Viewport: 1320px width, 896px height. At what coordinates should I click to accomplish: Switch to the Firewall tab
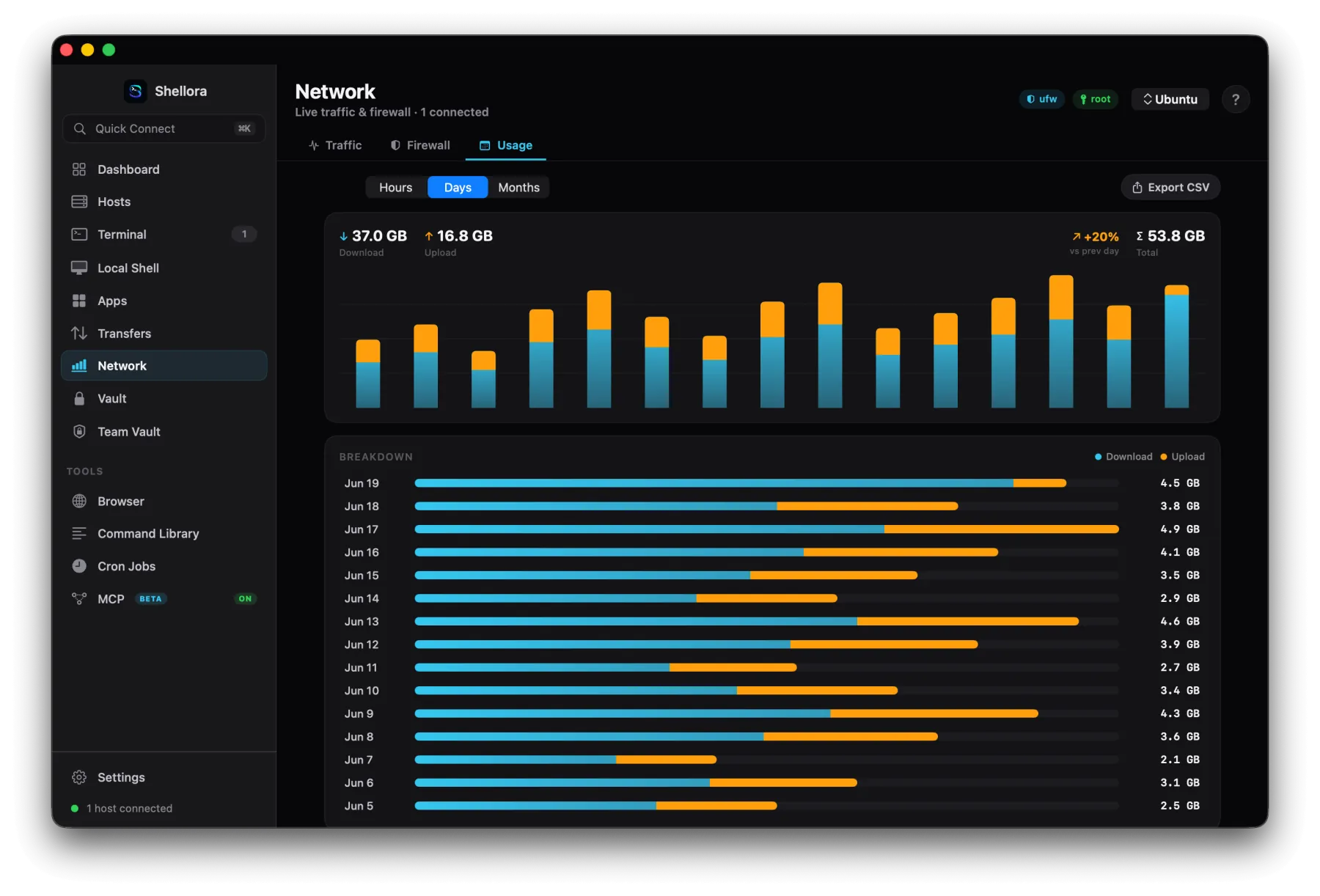coord(420,145)
